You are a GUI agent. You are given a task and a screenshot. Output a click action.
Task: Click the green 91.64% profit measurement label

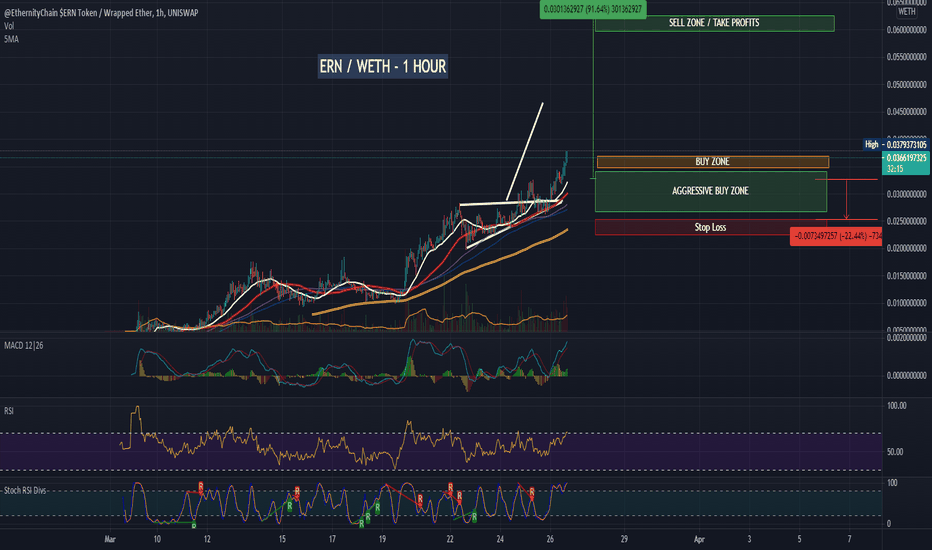point(593,9)
